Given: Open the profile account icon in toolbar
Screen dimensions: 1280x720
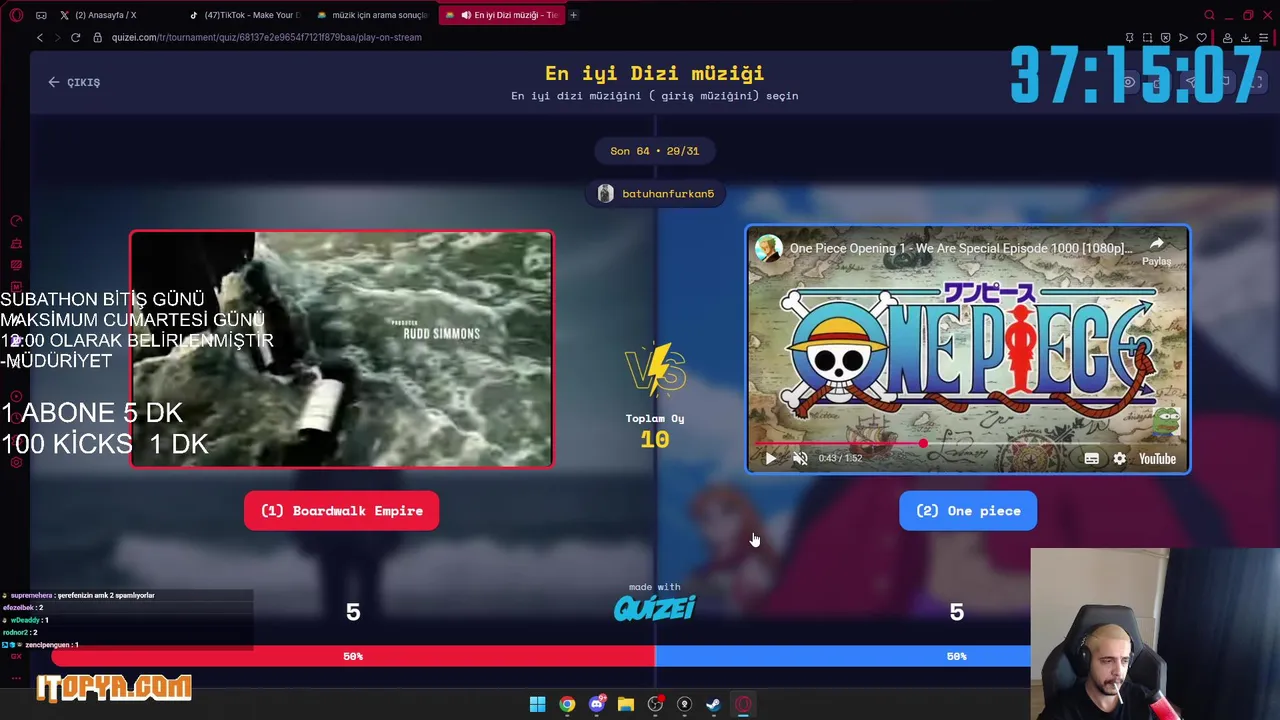Looking at the screenshot, I should 1226,37.
